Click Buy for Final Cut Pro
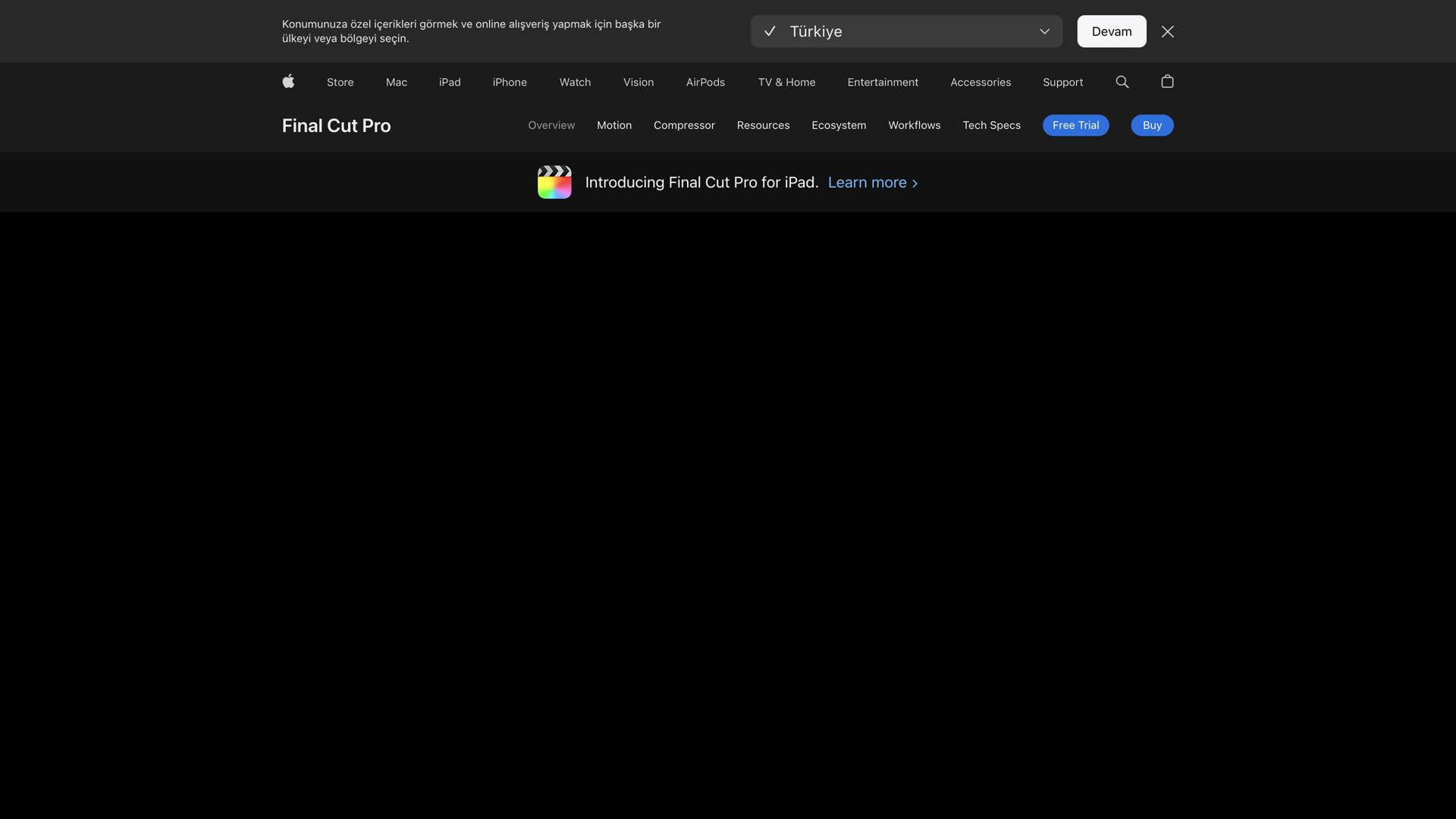Image resolution: width=1456 pixels, height=819 pixels. pyautogui.click(x=1152, y=125)
